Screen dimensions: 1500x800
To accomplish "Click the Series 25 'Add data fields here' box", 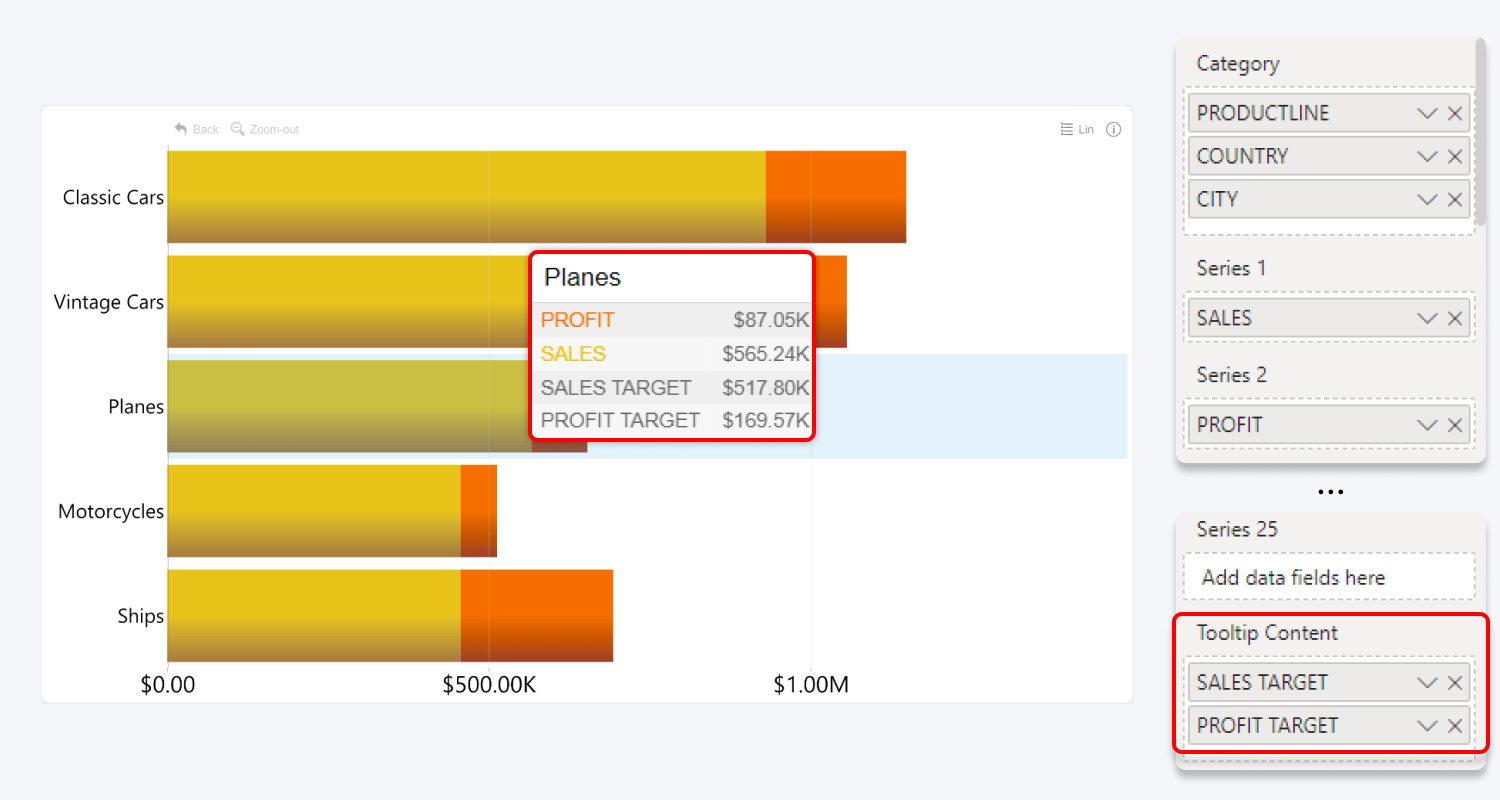I will point(1329,577).
